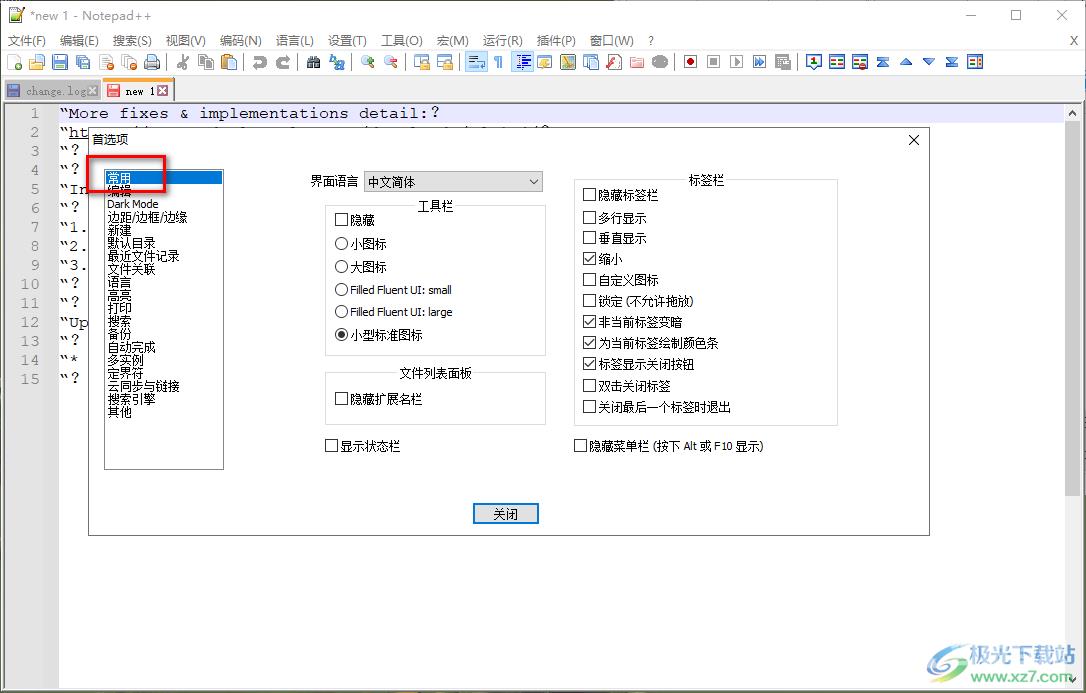Check the 隐藏标签栏 option

[621, 195]
